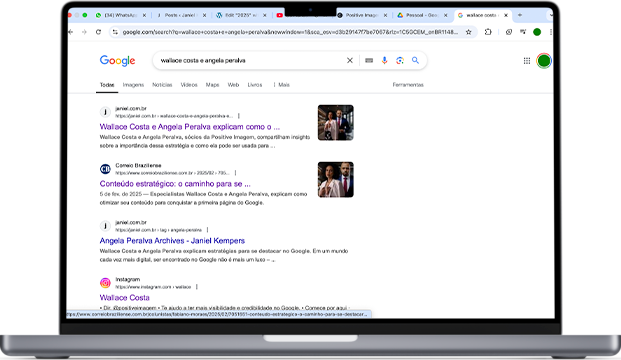The height and width of the screenshot is (360, 621).
Task: Click the Instagram source name
Action: (128, 279)
